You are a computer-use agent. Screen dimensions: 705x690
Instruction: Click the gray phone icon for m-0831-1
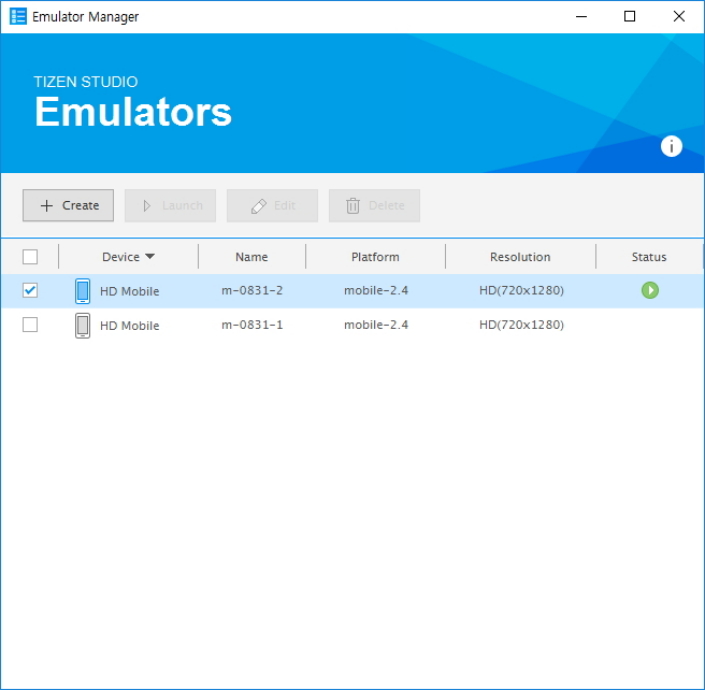pos(82,325)
